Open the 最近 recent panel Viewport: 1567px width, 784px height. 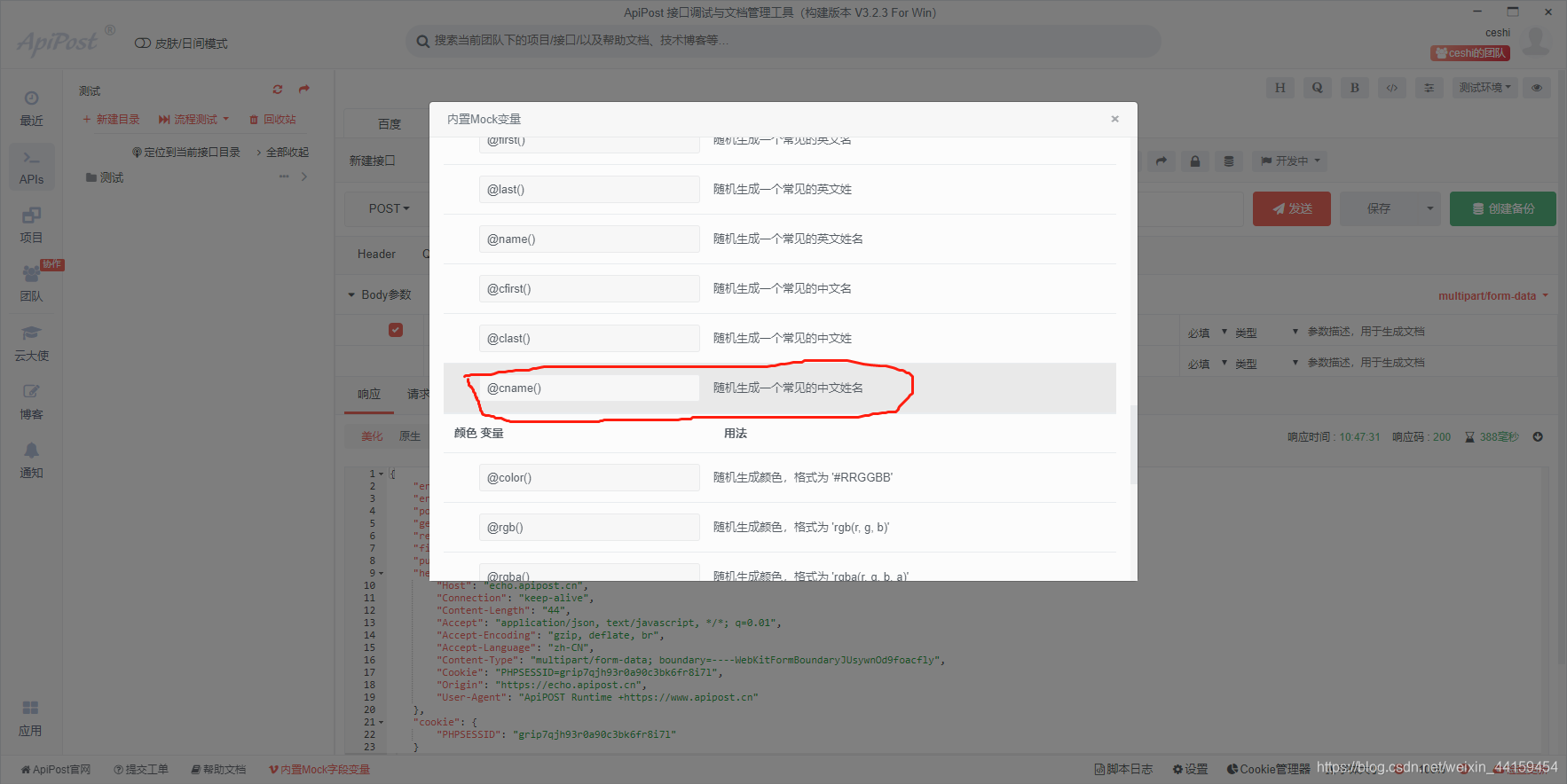tap(31, 108)
